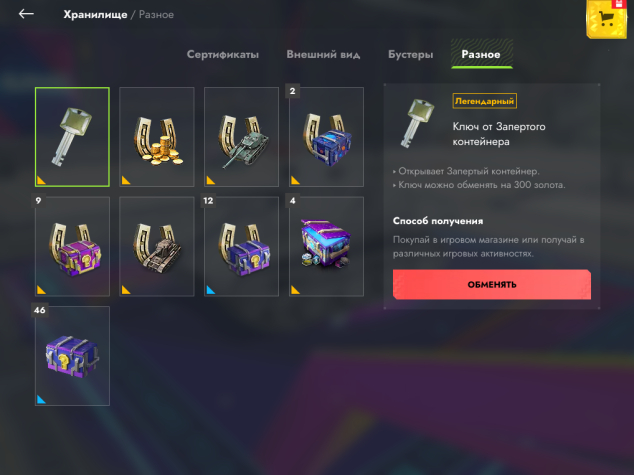
Task: Select the horseshoe blue chest with count 12
Action: tap(241, 247)
